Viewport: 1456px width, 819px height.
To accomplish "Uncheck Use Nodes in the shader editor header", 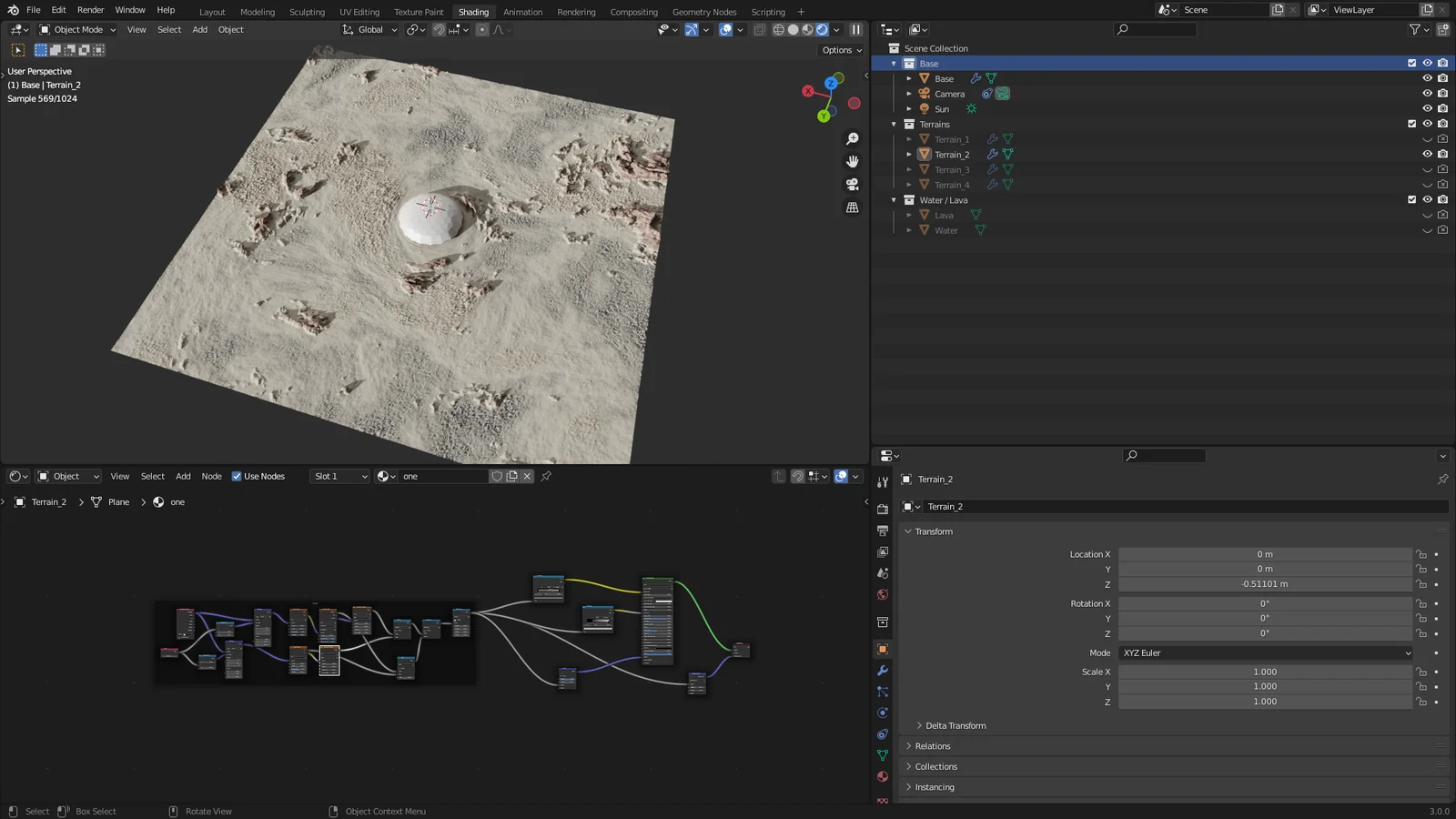I will (x=237, y=475).
